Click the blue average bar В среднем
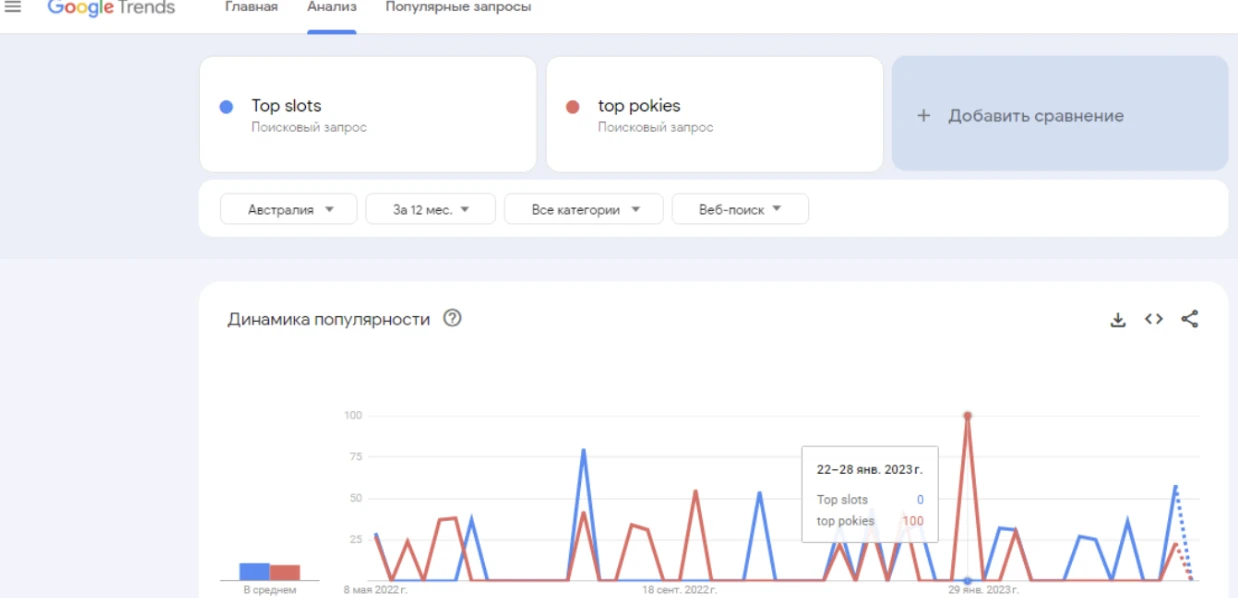 click(x=254, y=571)
